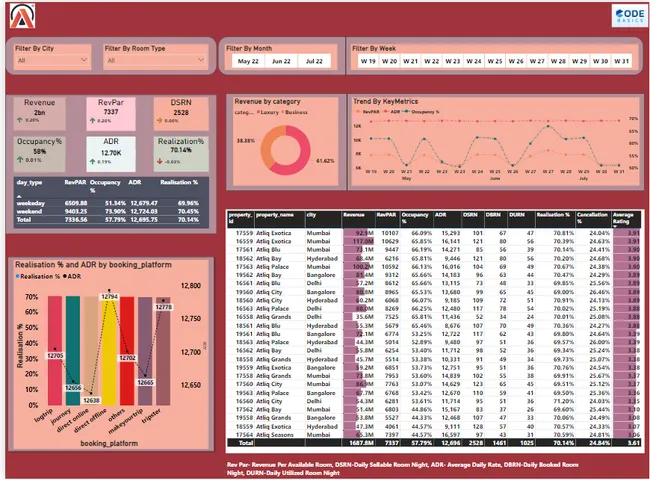Screen dimensions: 650x480
Task: Click Occupancy % legend in Trend chart
Action: pos(420,112)
